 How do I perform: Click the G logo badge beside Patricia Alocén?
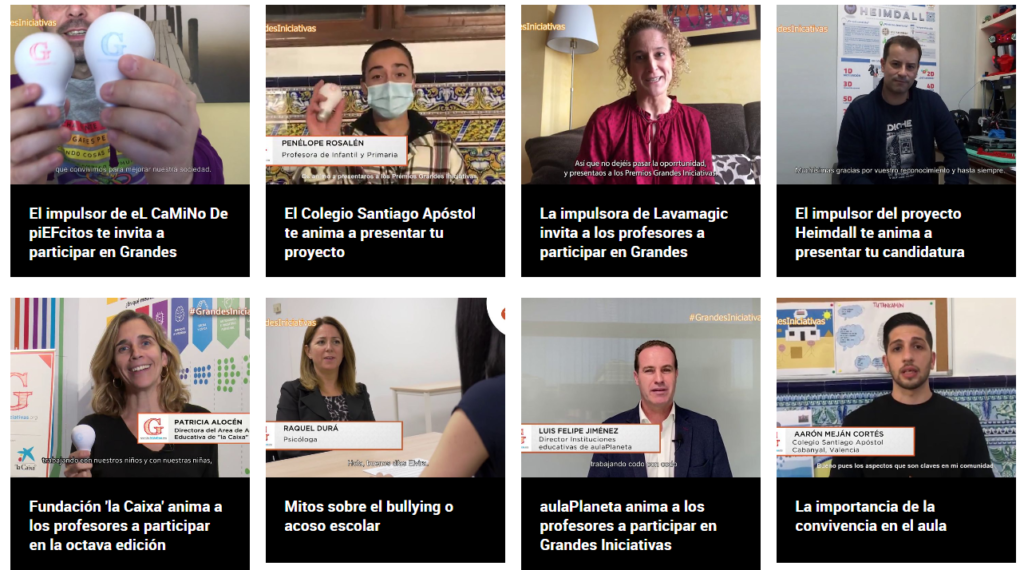tap(153, 428)
